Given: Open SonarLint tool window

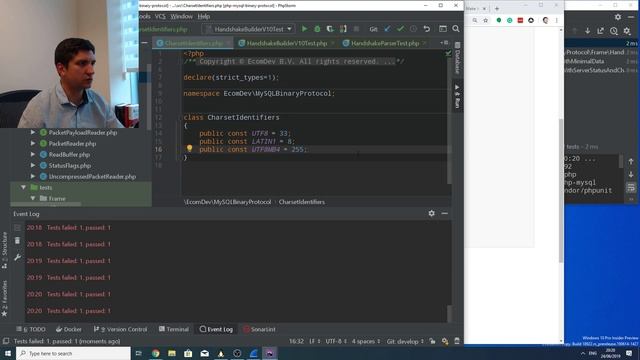Looking at the screenshot, I should [x=259, y=329].
